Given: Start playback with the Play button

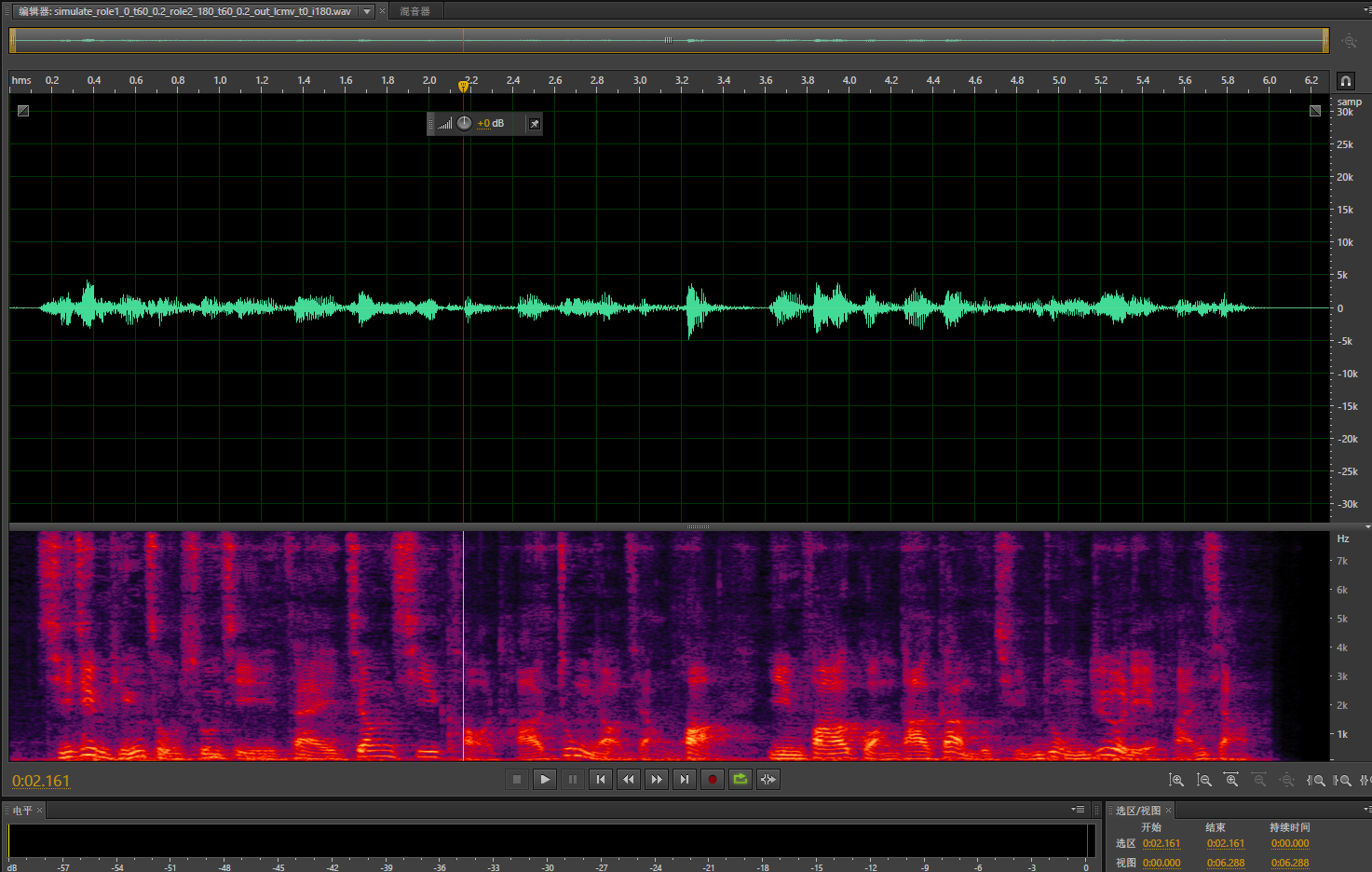Looking at the screenshot, I should pyautogui.click(x=545, y=780).
